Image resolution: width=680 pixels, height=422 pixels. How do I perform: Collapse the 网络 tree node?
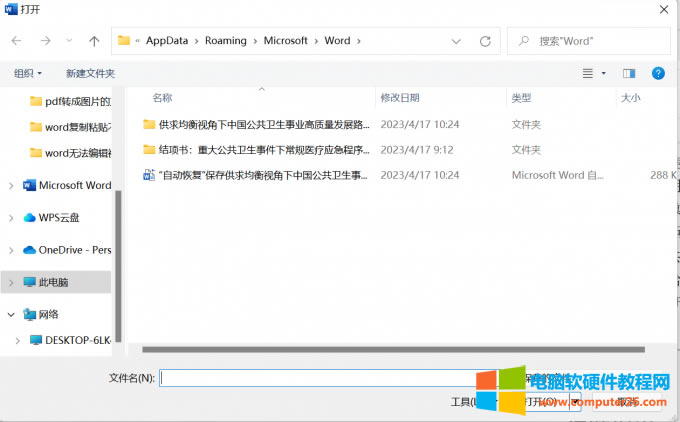tap(11, 314)
